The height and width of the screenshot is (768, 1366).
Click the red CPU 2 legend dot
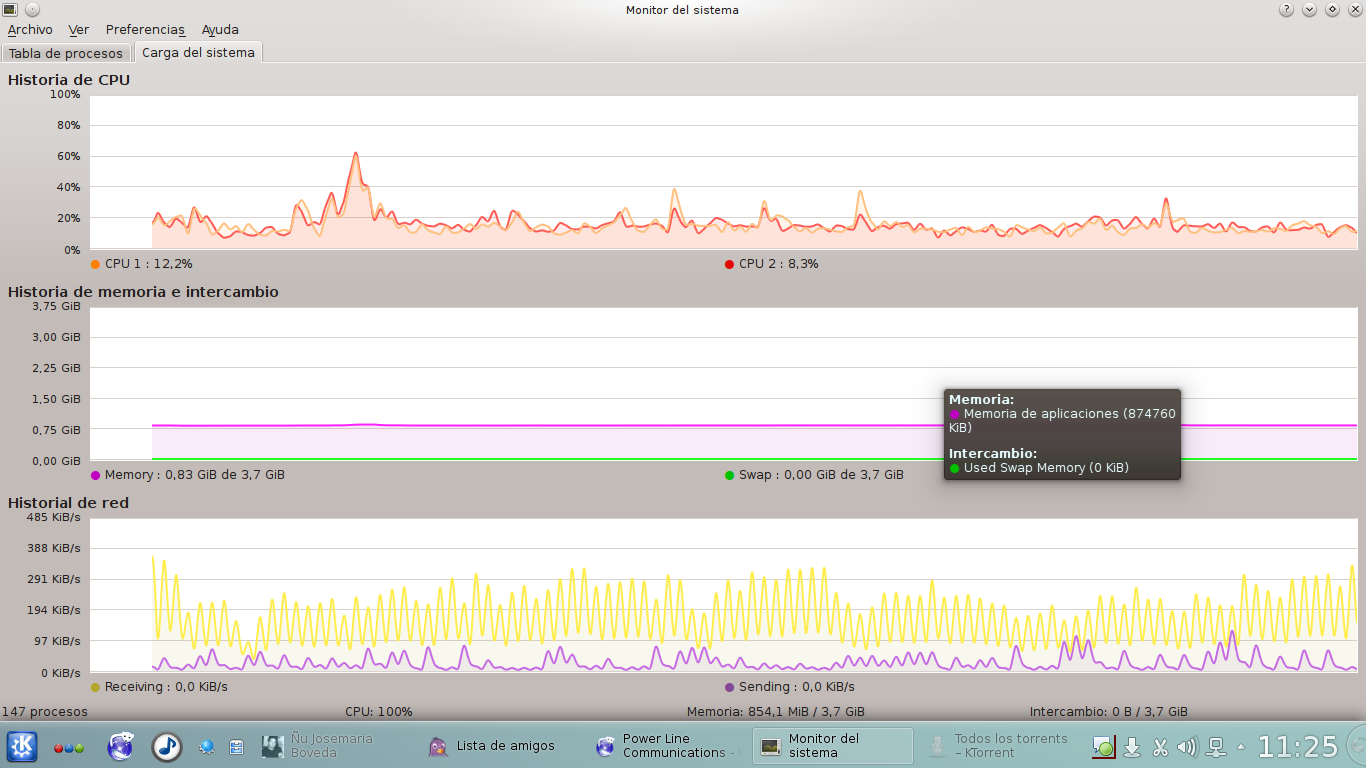(x=729, y=264)
